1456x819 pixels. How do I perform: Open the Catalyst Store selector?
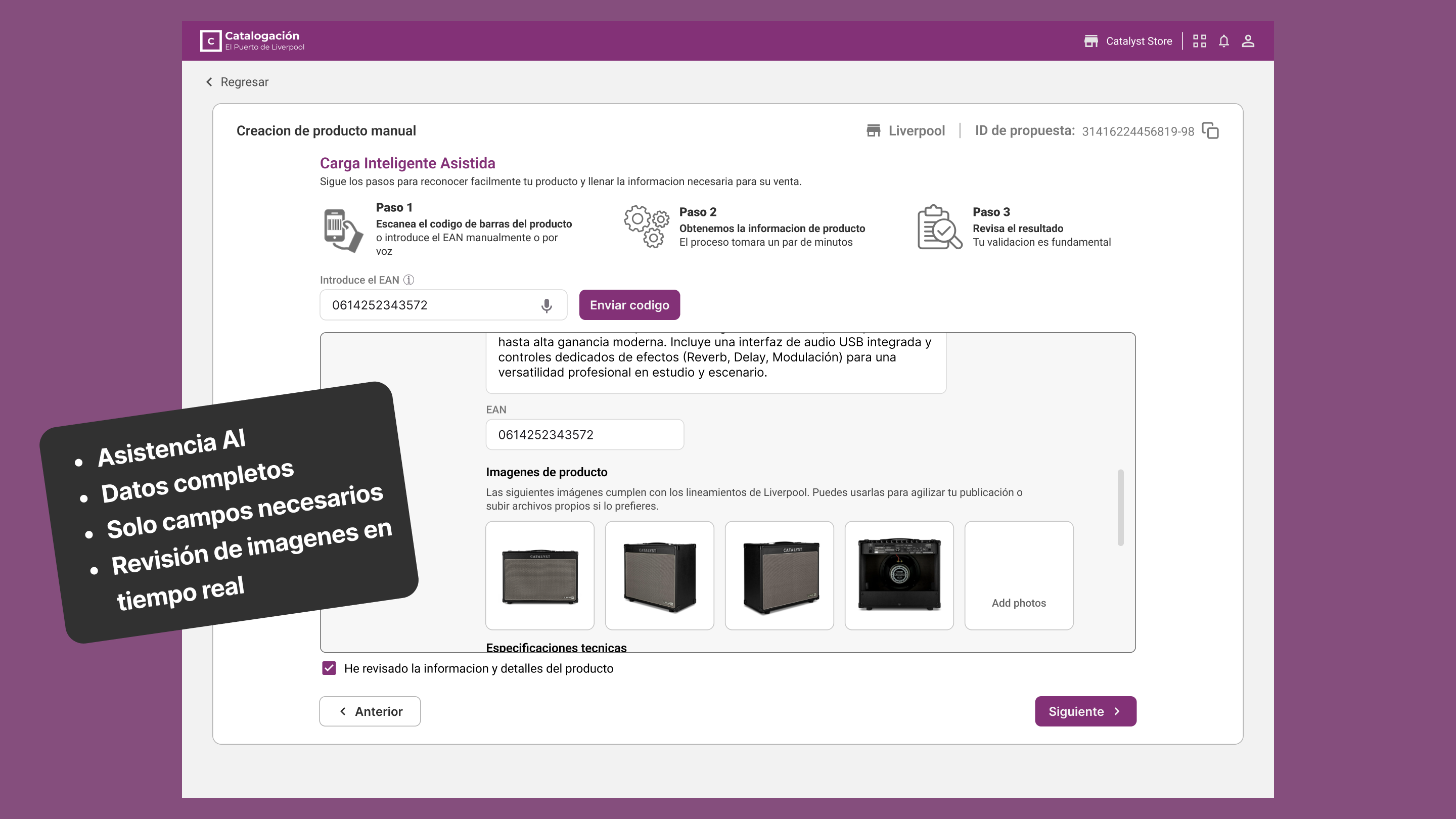1128,41
